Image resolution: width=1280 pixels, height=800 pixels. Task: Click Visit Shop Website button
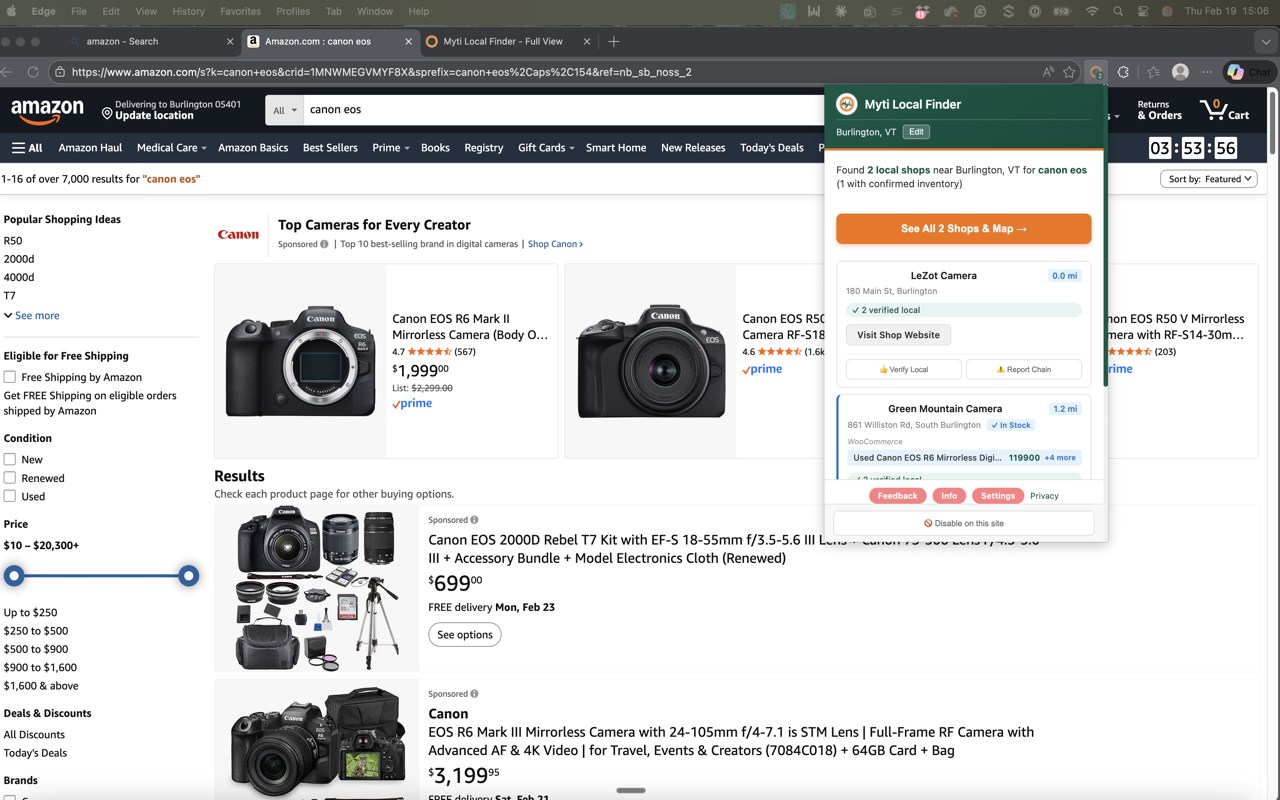[x=898, y=335]
